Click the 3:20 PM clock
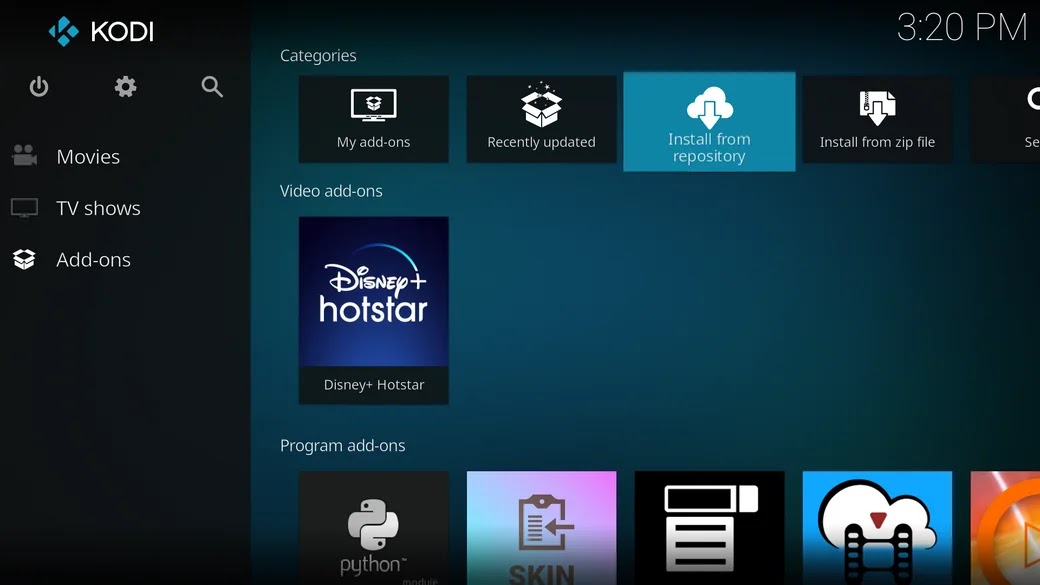1040x585 pixels. pyautogui.click(x=962, y=28)
